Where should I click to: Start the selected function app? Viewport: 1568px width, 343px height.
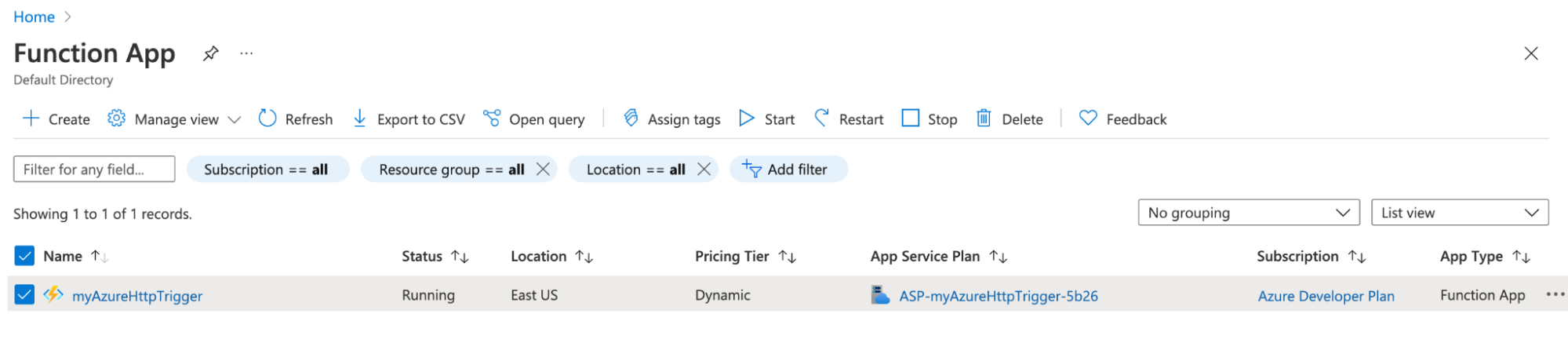pos(767,119)
